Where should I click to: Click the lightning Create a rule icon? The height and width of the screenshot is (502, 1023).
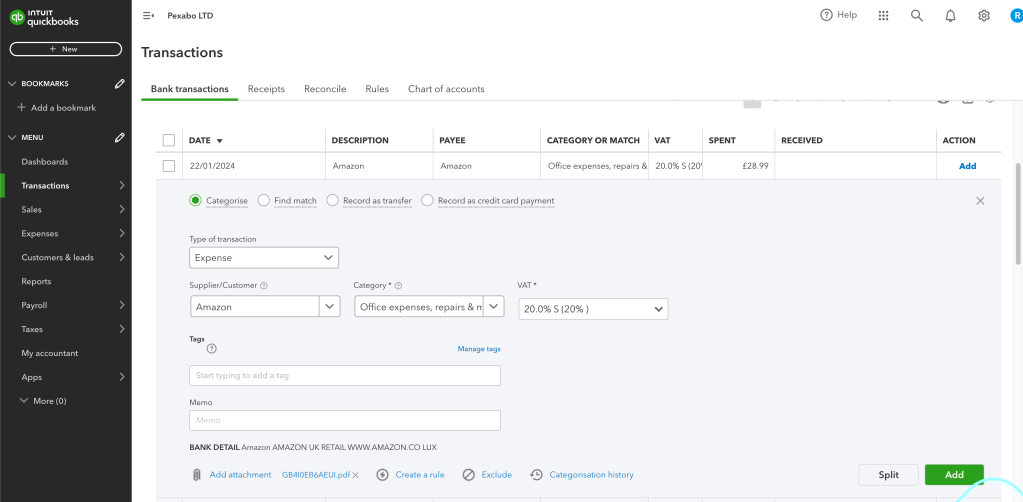pos(383,475)
